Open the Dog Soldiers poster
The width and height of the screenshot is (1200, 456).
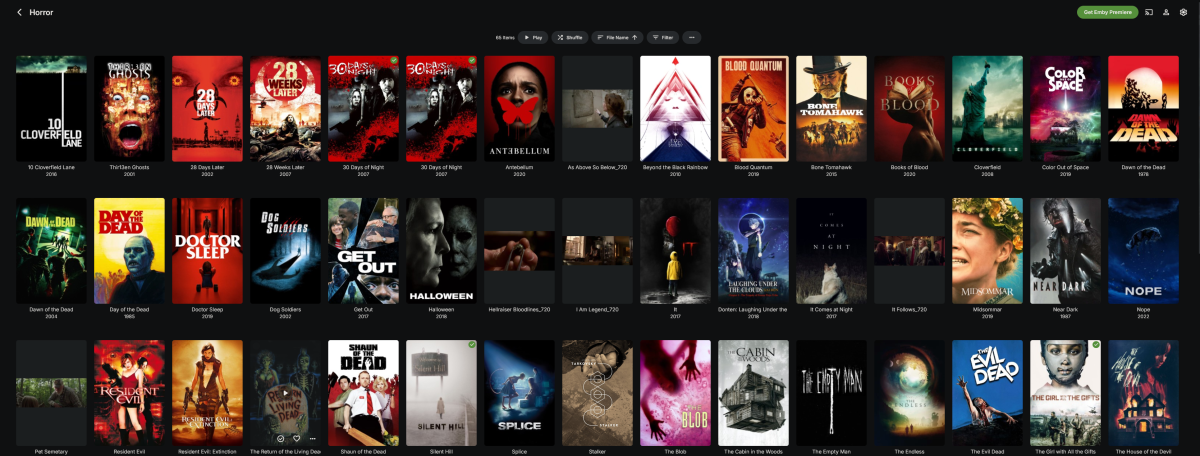point(285,250)
